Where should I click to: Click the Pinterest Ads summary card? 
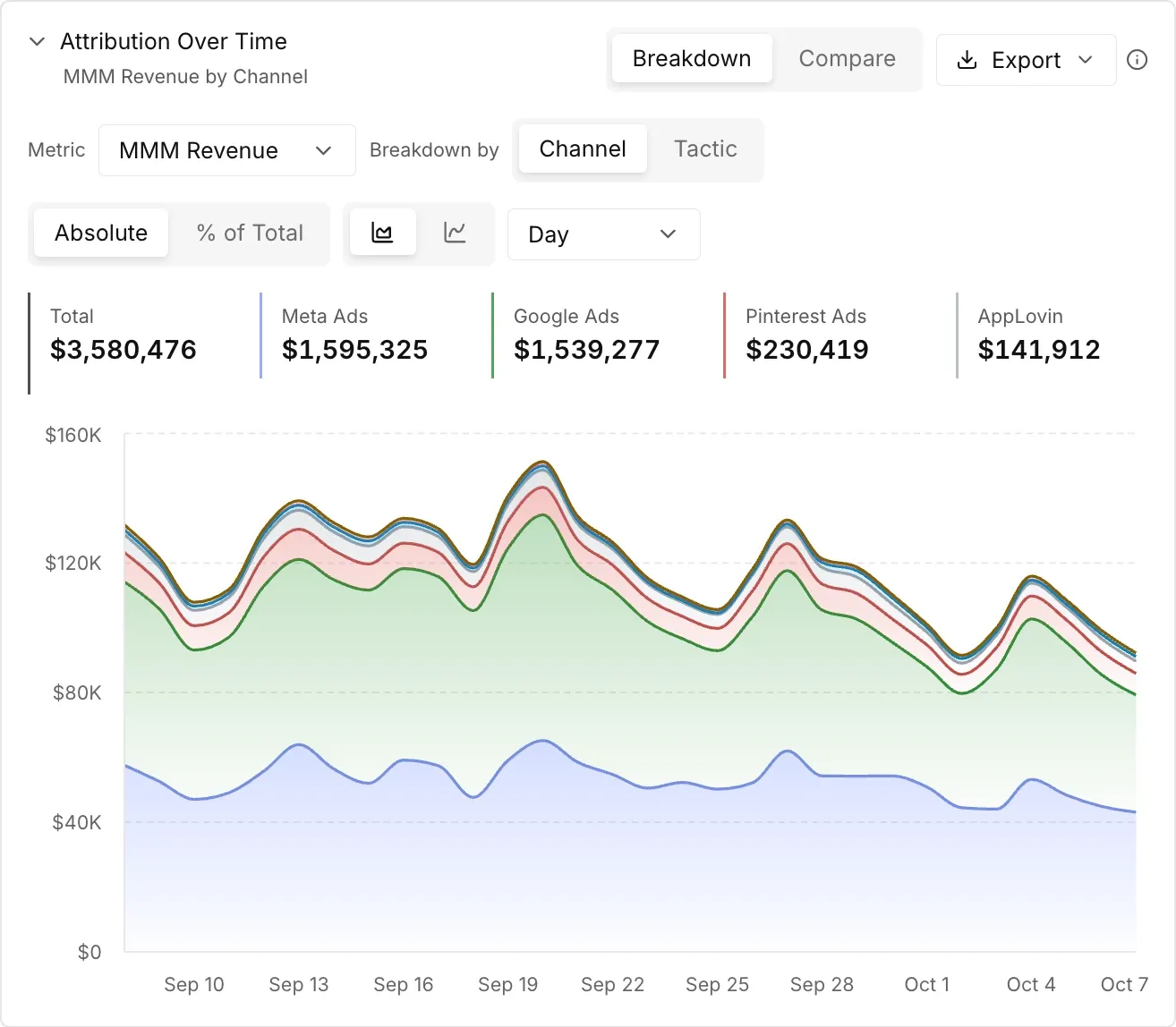[831, 335]
